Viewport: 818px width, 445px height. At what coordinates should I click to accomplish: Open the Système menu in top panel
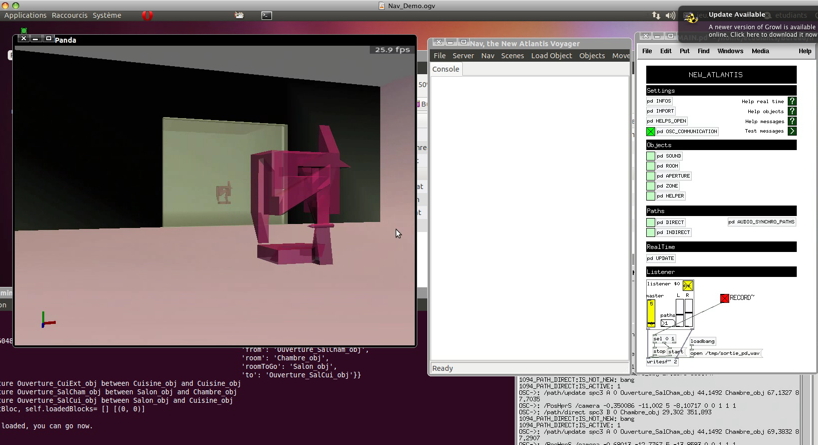[107, 16]
